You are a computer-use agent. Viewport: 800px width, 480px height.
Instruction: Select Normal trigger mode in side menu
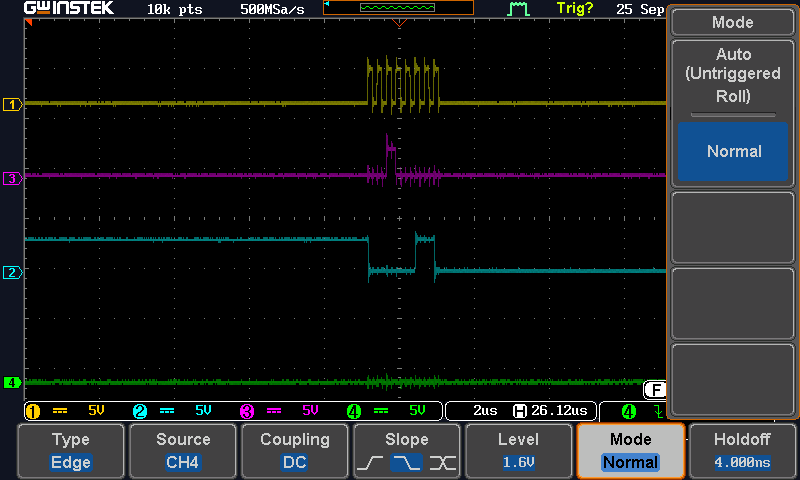(x=733, y=152)
